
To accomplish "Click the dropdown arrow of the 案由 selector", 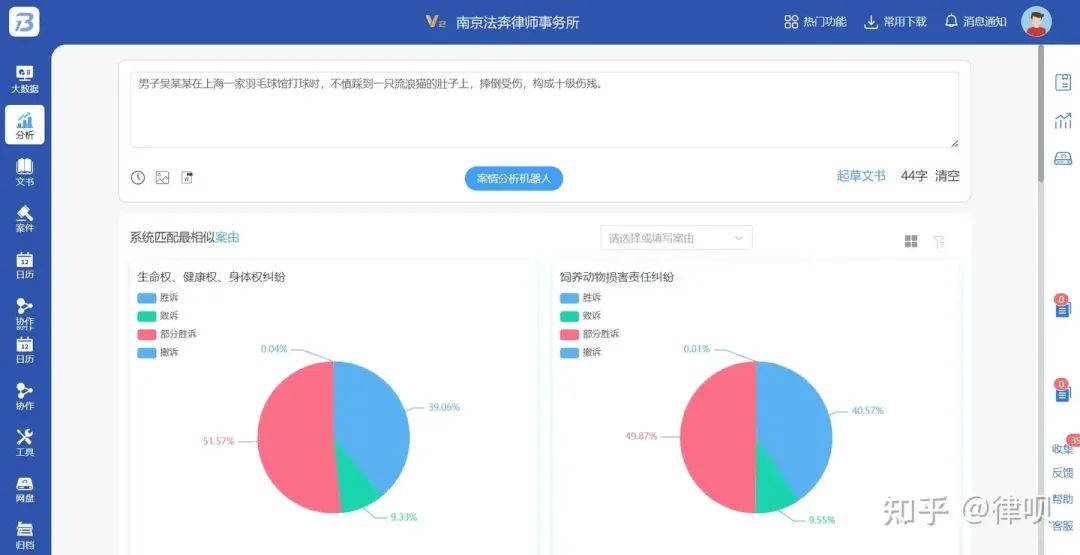I will (x=738, y=238).
